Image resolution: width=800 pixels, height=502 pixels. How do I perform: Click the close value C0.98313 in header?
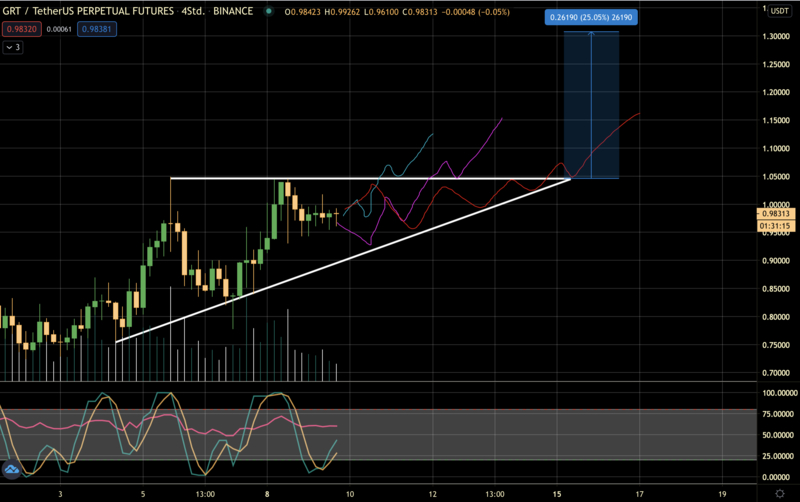click(420, 12)
